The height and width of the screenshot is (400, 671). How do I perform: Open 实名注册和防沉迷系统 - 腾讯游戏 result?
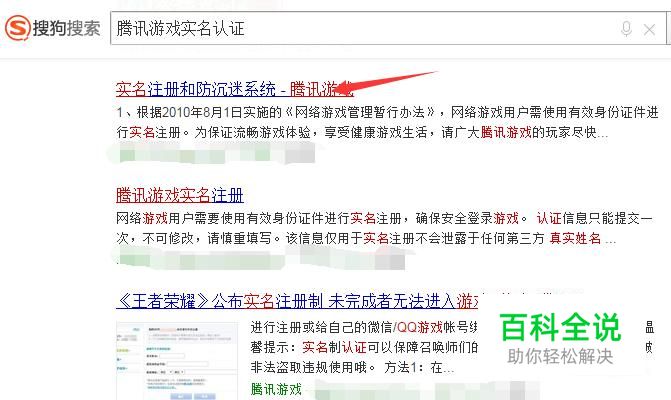tap(235, 89)
